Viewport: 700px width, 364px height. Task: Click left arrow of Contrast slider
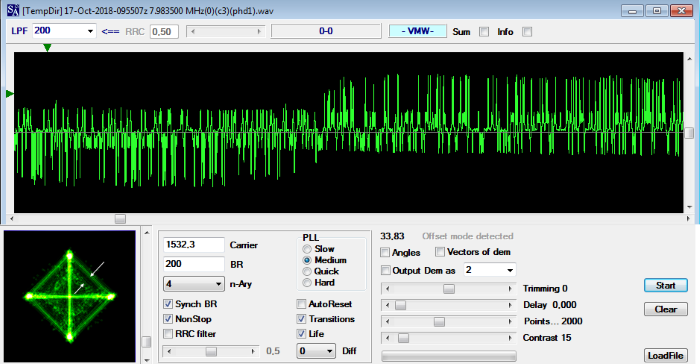[388, 339]
